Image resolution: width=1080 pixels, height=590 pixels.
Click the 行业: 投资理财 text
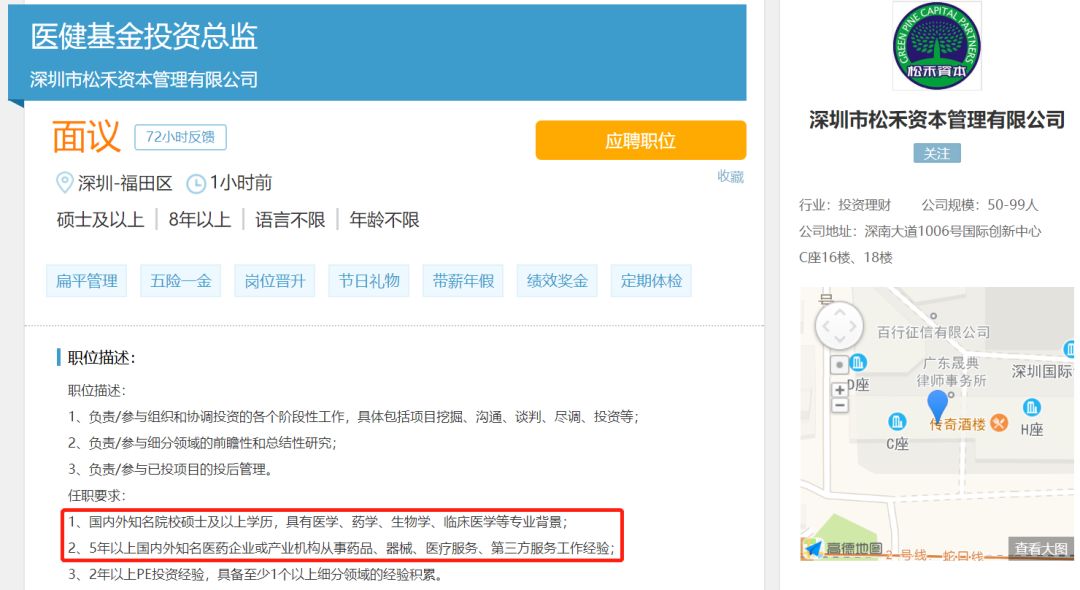(x=844, y=205)
